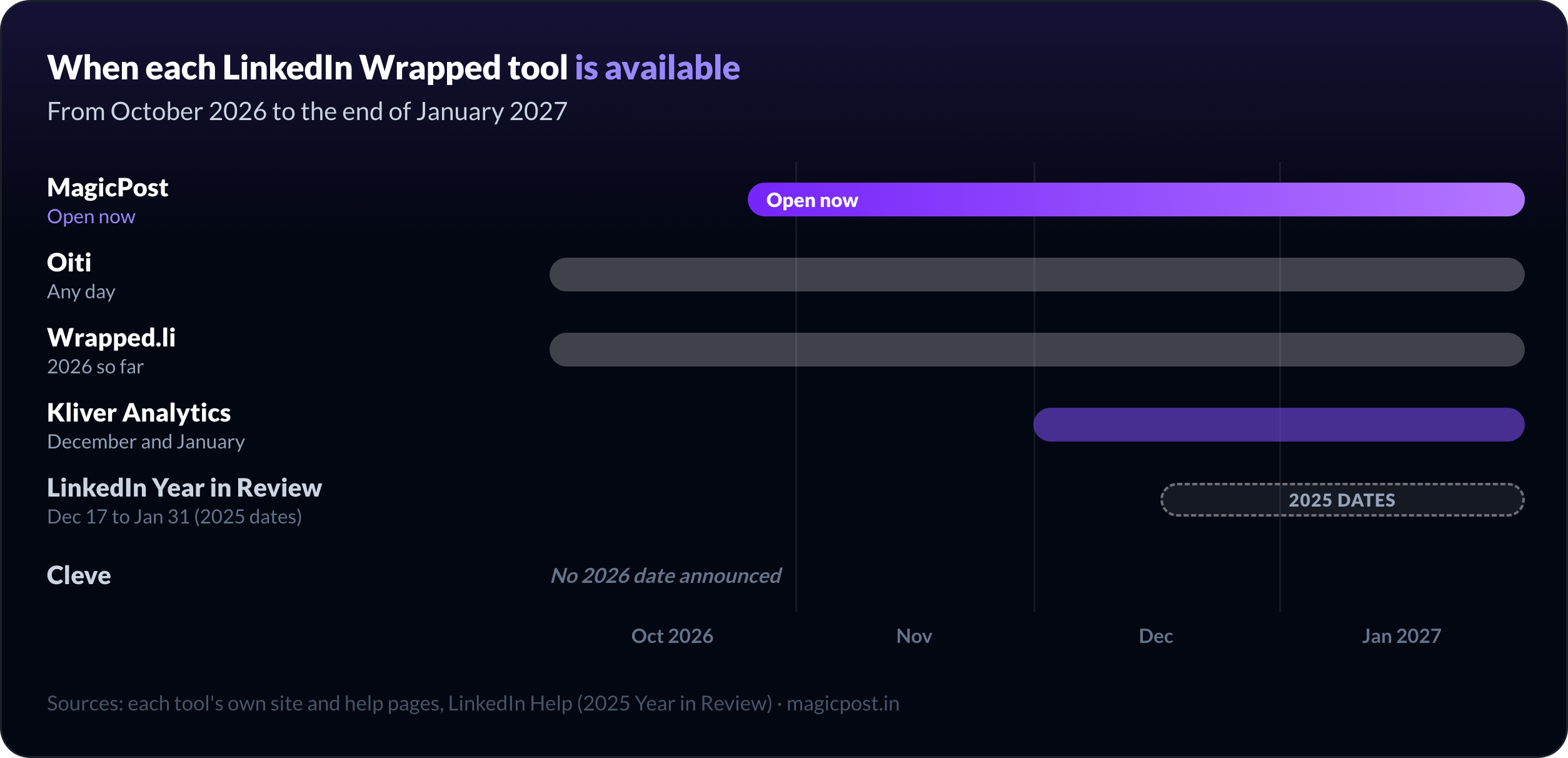Click the 'Any day' label
This screenshot has width=1568, height=758.
81,292
